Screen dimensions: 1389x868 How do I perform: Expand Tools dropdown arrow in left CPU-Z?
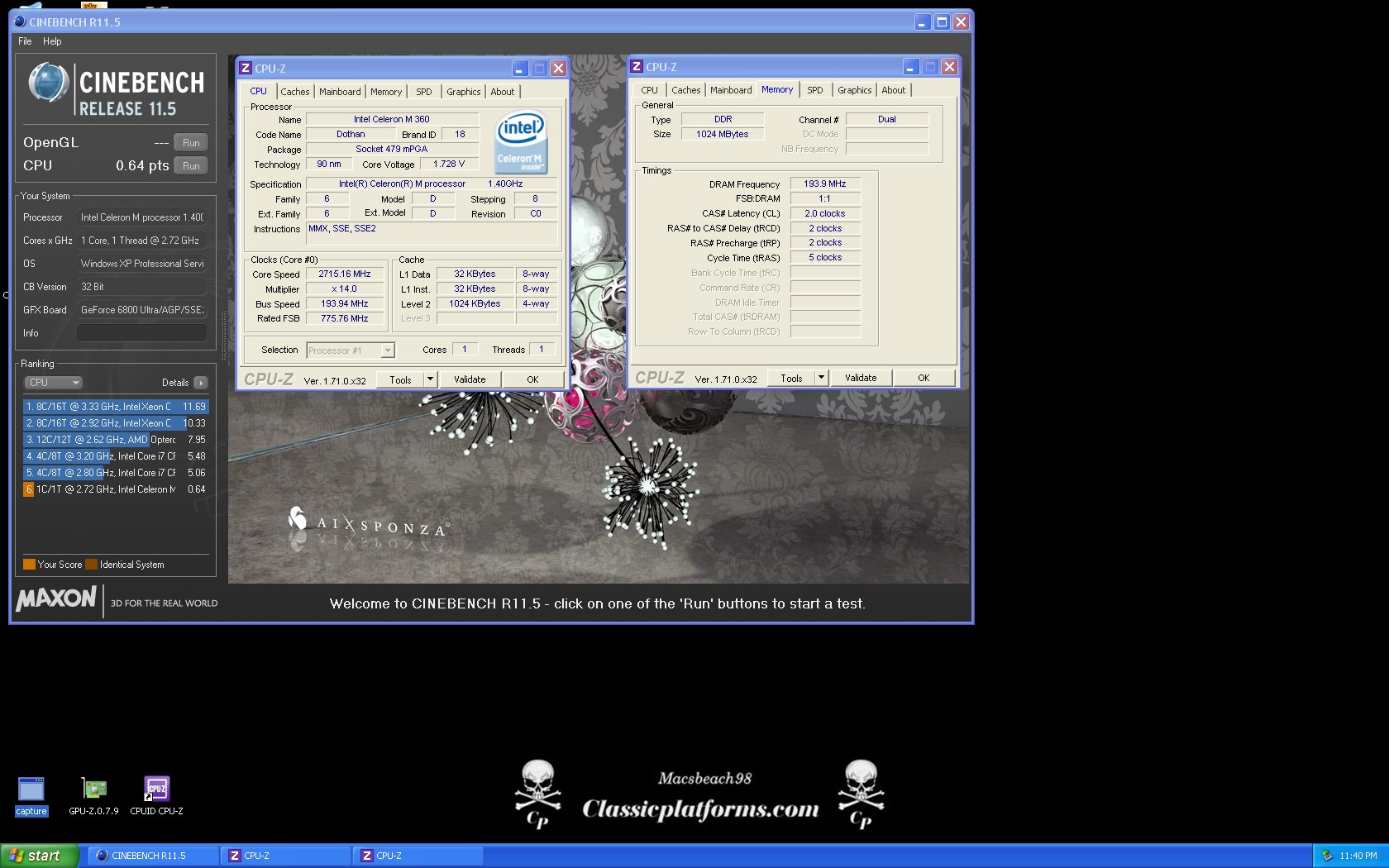[x=430, y=379]
